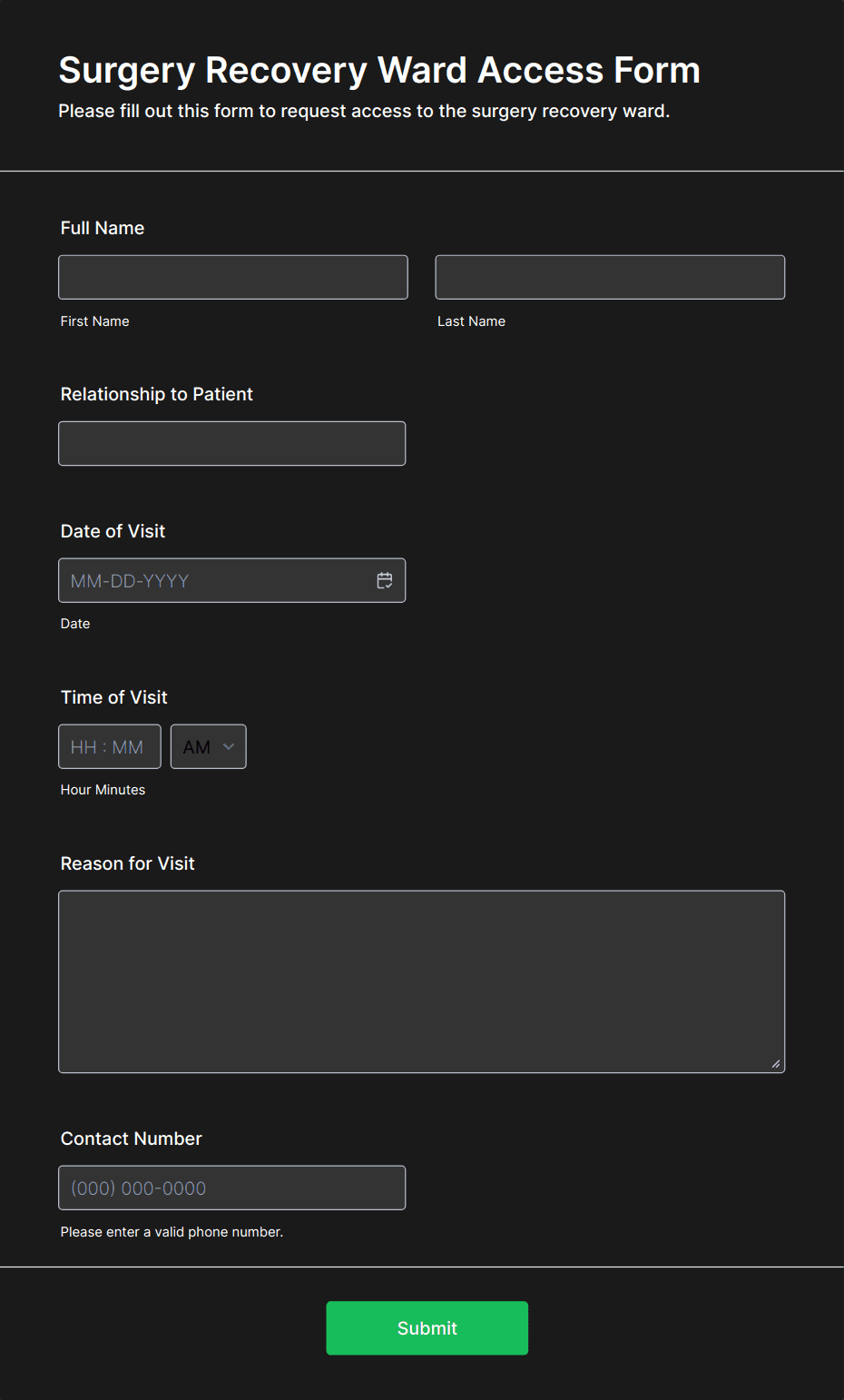Screen dimensions: 844x1400
Task: Click the Date of Visit label
Action: click(x=113, y=531)
